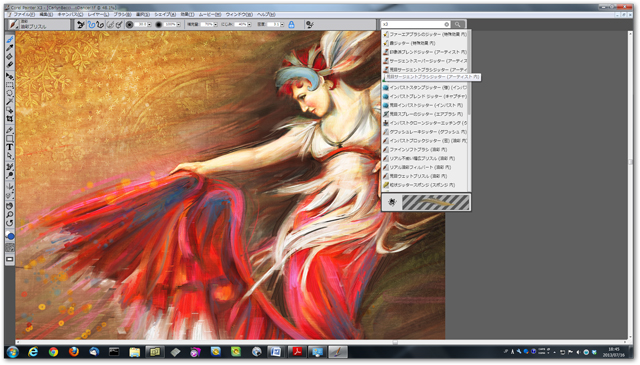Toggle the blue lock icon in property bar

(x=291, y=24)
